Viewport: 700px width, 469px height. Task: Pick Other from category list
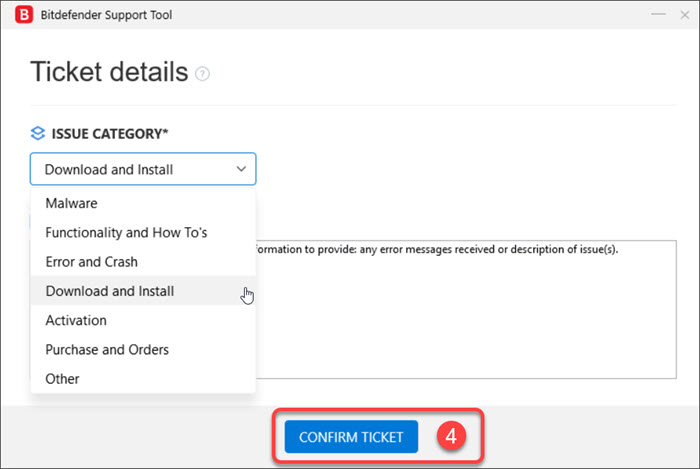143,379
